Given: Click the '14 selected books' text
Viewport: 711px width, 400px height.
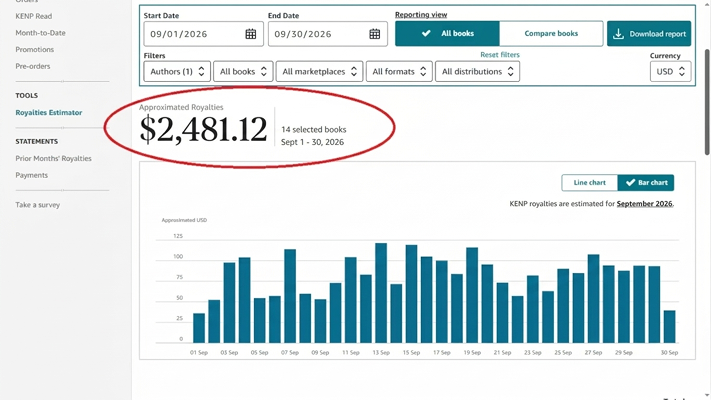Looking at the screenshot, I should (x=313, y=129).
